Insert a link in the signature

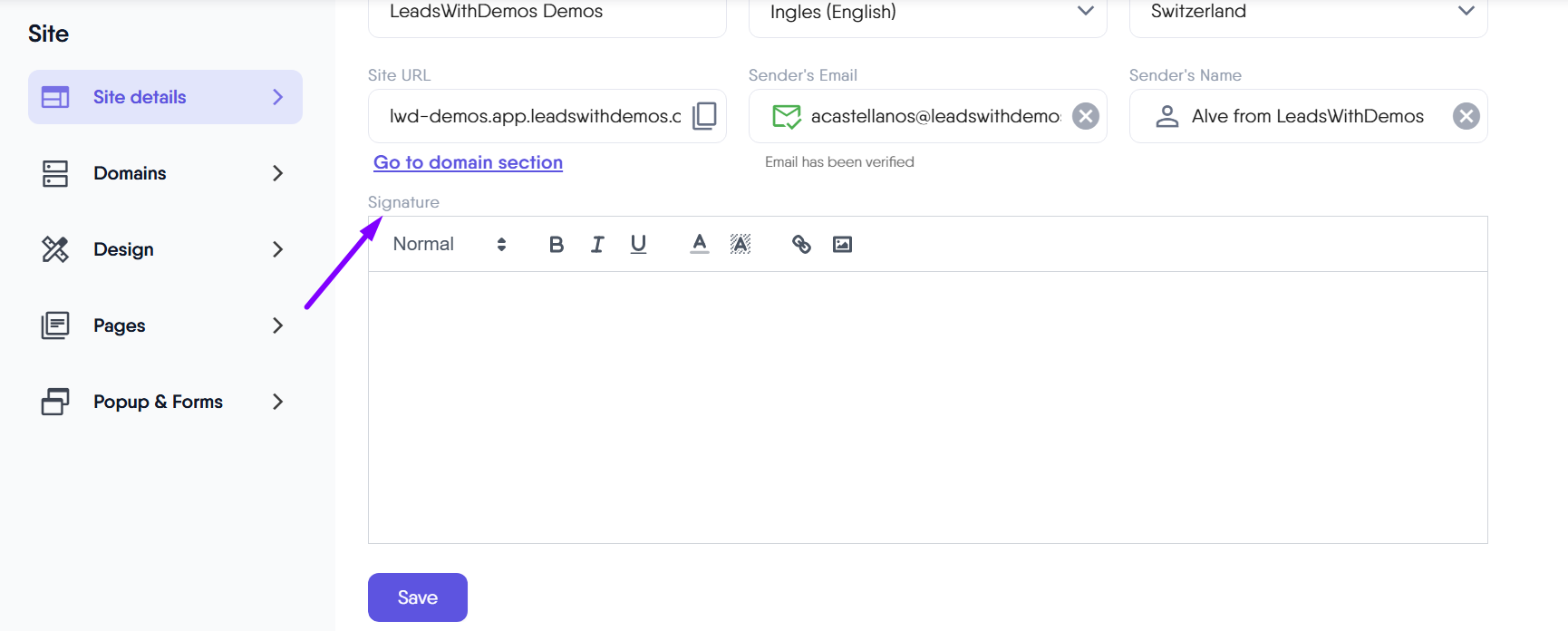click(801, 244)
